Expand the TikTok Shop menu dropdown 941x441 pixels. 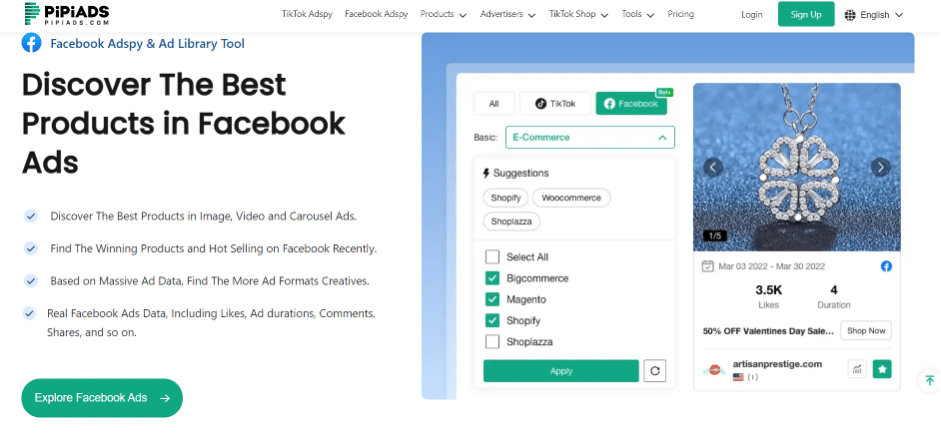point(579,14)
